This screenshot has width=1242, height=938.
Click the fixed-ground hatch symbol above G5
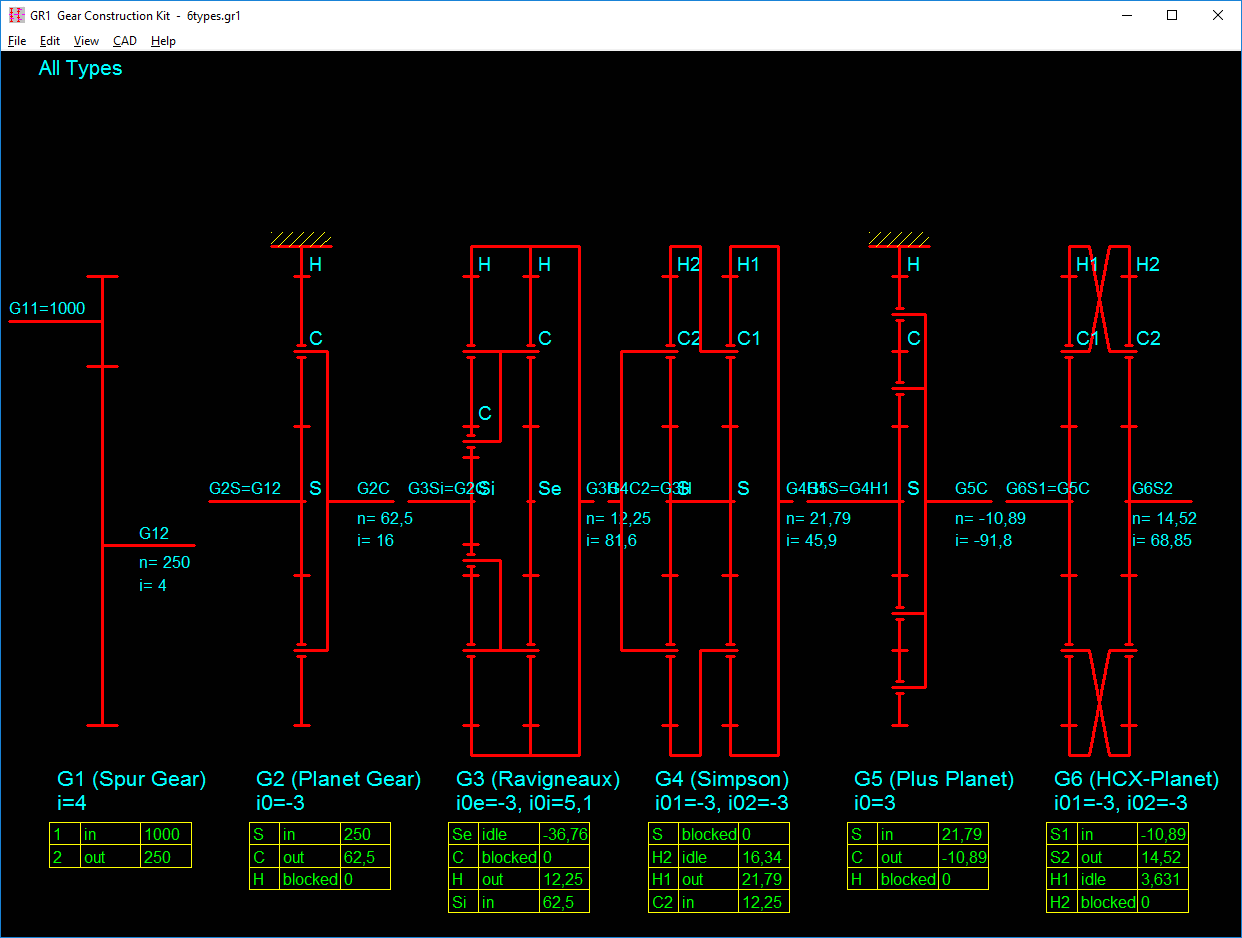pos(899,240)
